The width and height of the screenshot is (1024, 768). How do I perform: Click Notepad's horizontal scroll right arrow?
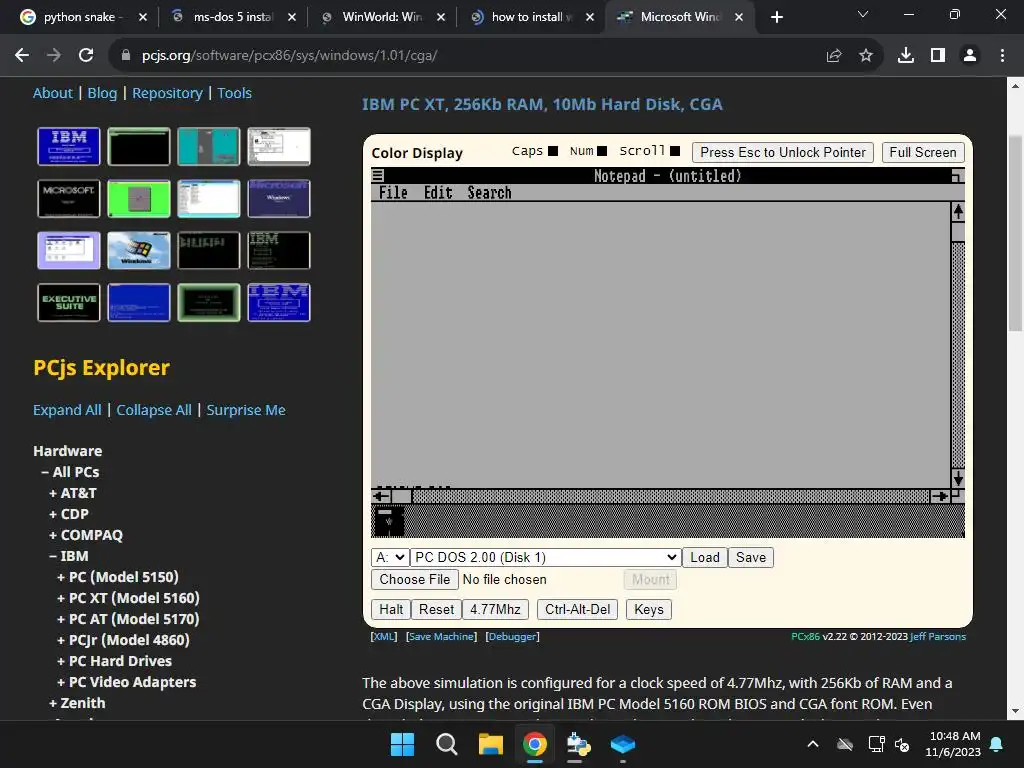940,496
